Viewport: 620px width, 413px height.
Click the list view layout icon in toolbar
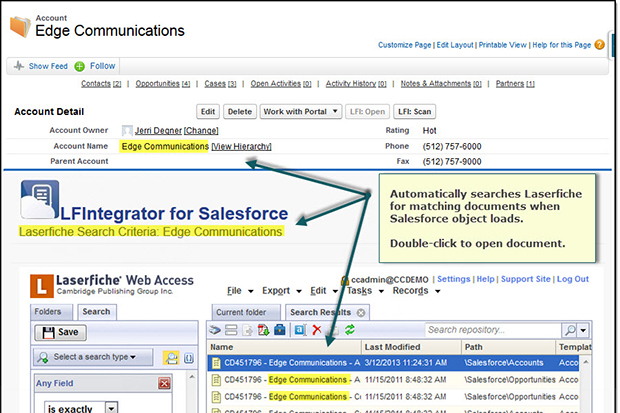pyautogui.click(x=231, y=330)
